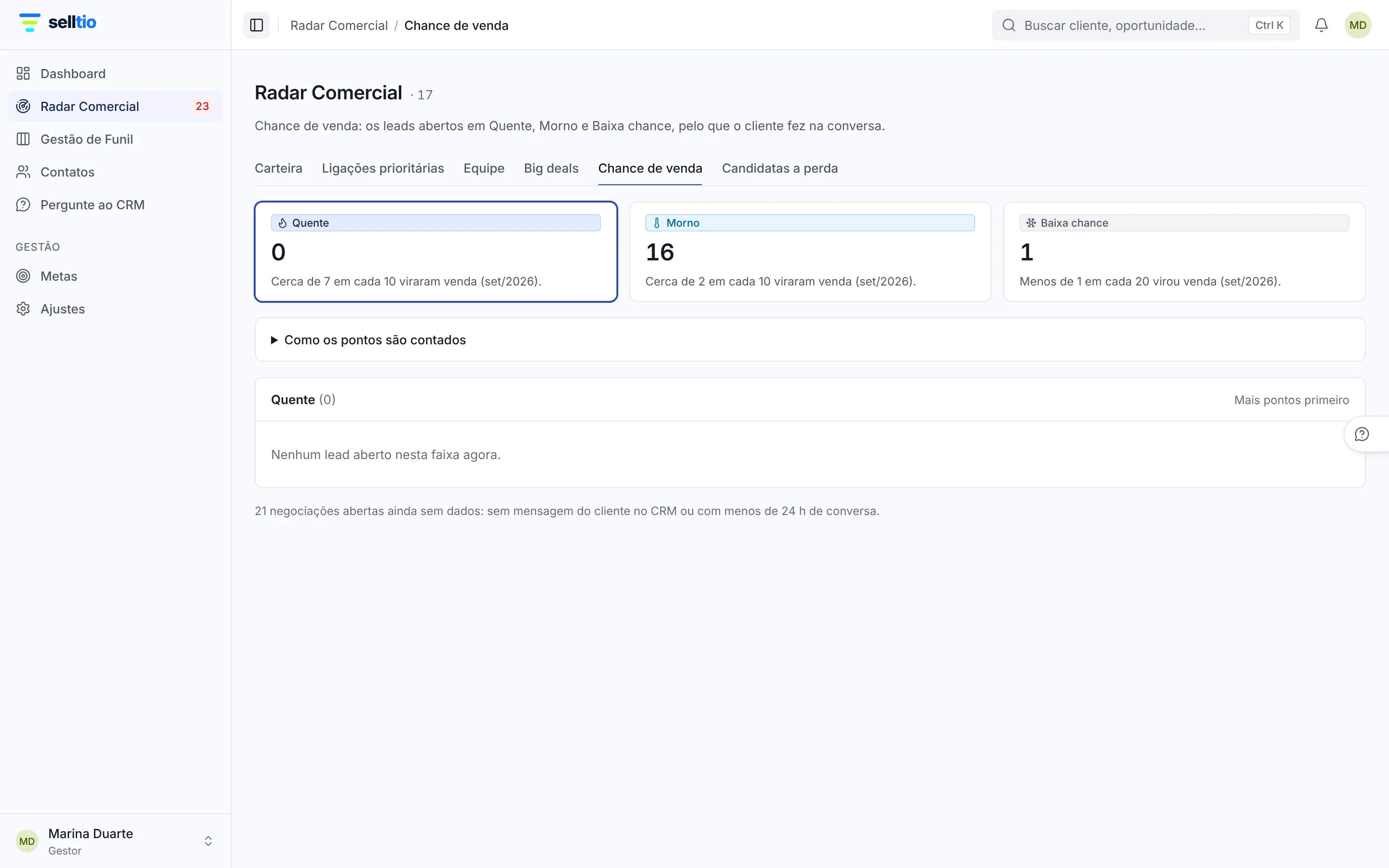Image resolution: width=1389 pixels, height=868 pixels.
Task: Go to Contatos in sidebar
Action: point(115,172)
